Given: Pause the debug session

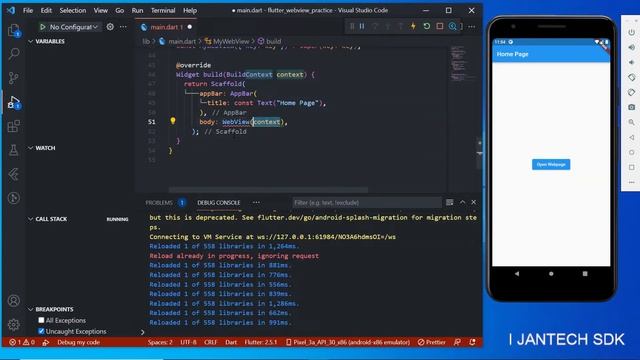Looking at the screenshot, I should (x=362, y=26).
